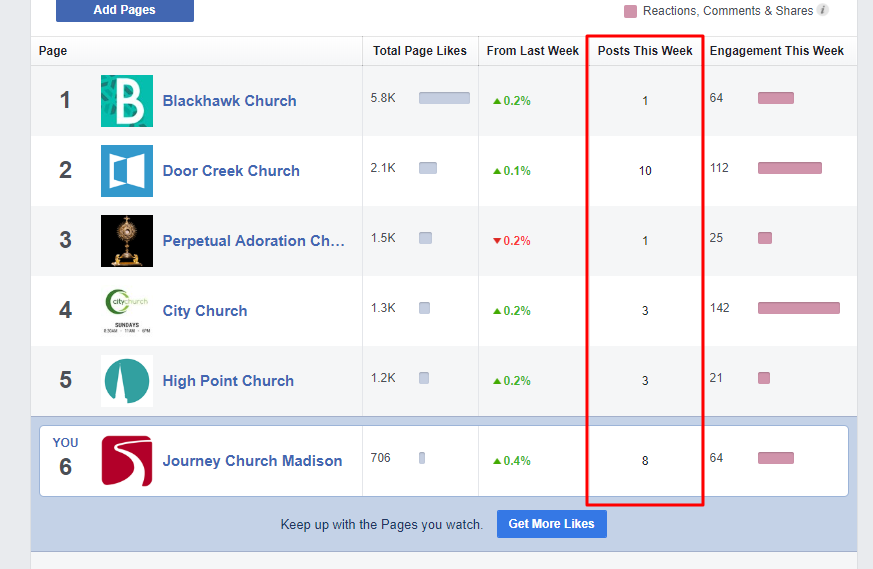Click the Posts This Week column header

(x=645, y=51)
